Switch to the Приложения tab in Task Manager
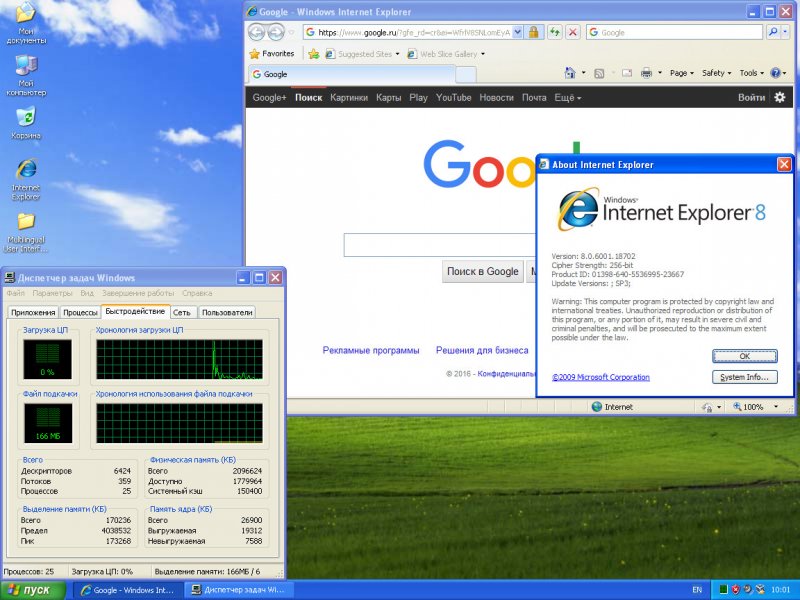The height and width of the screenshot is (600, 800). tap(33, 312)
